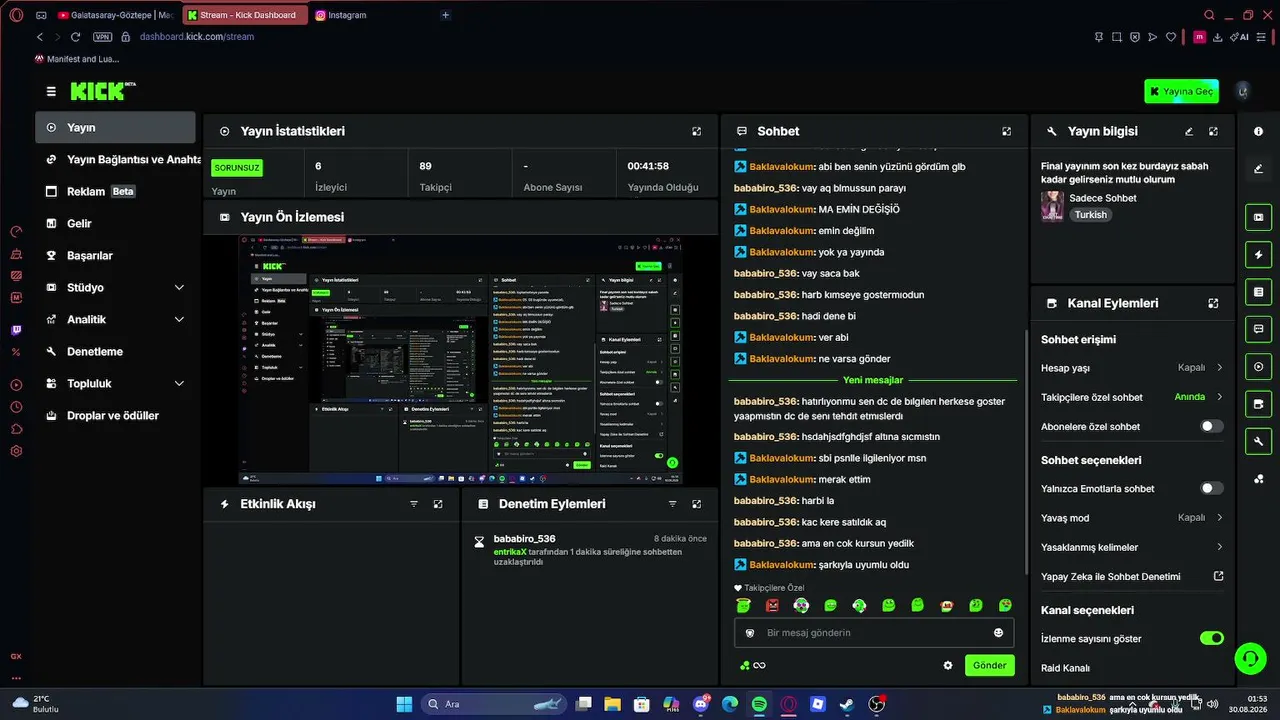Click the chat identity shield icon
1280x720 pixels.
tap(750, 633)
